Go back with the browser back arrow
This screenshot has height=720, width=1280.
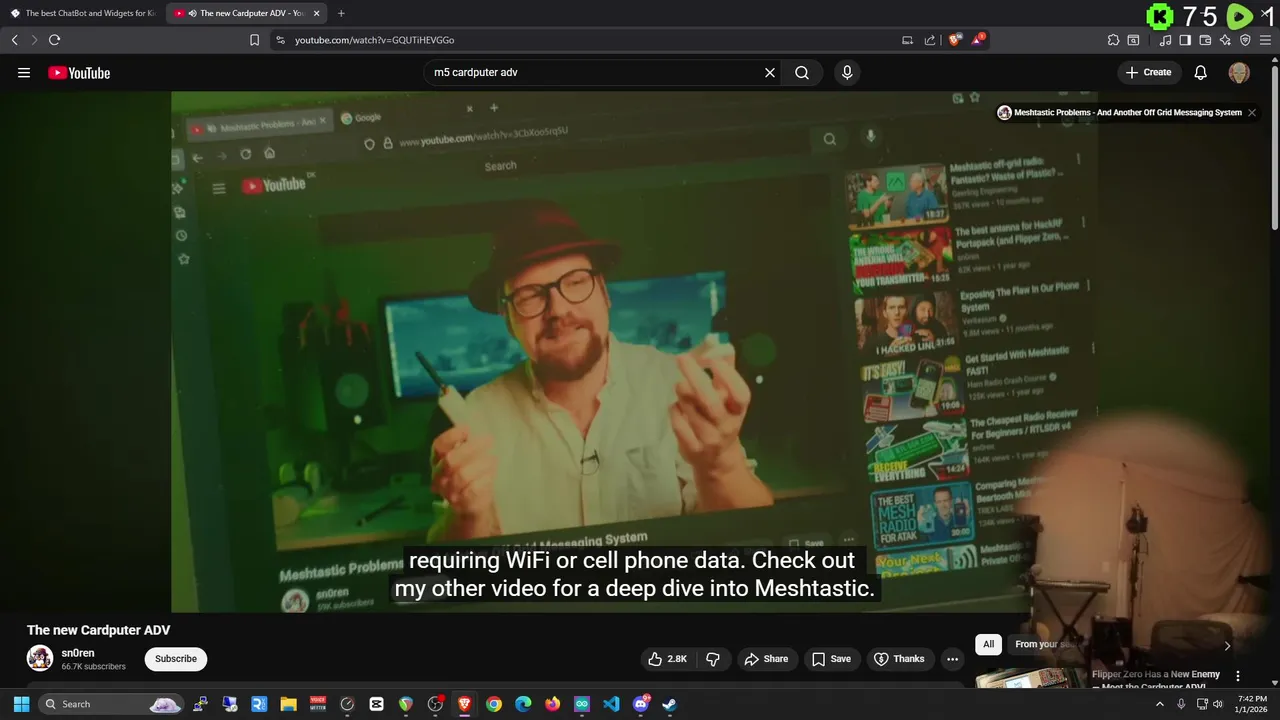tap(14, 40)
